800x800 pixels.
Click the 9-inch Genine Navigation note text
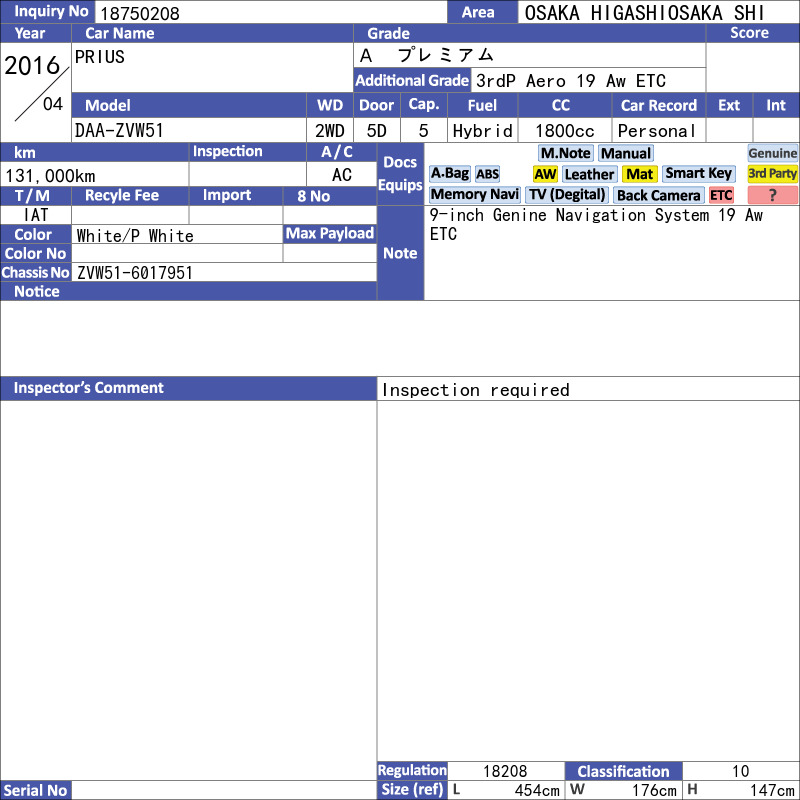(596, 224)
